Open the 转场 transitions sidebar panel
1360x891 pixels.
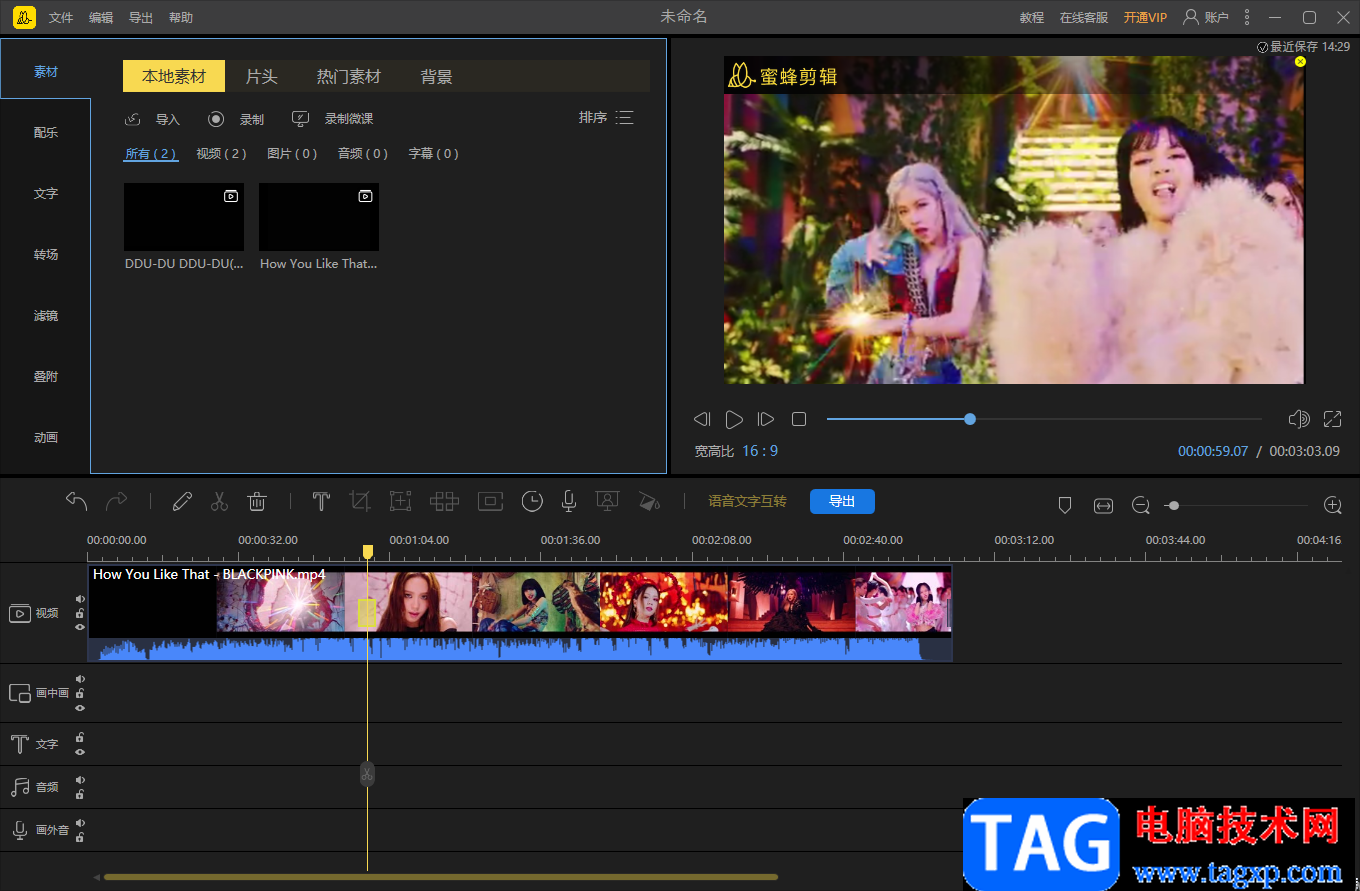[x=46, y=255]
